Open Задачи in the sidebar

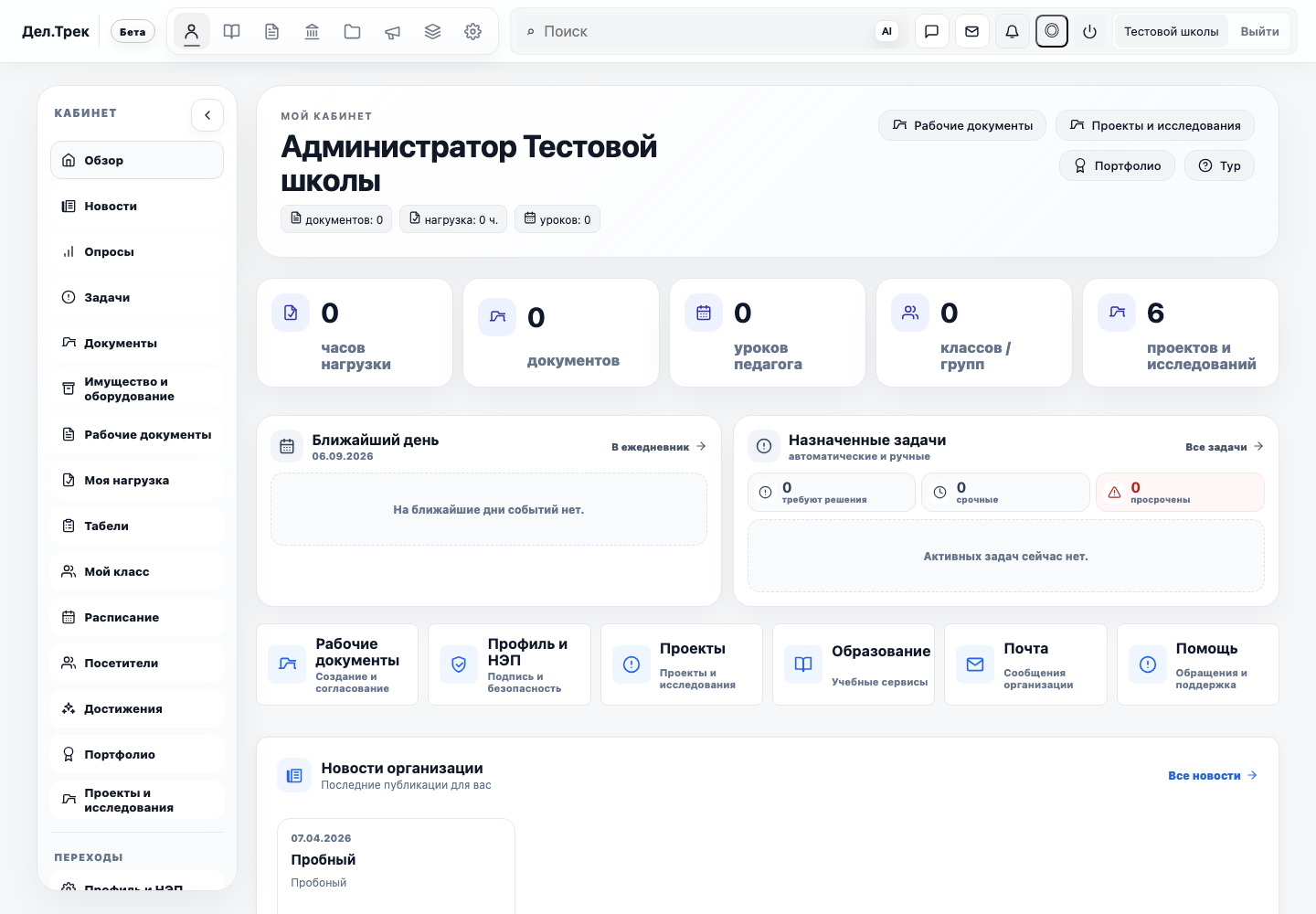click(x=137, y=297)
